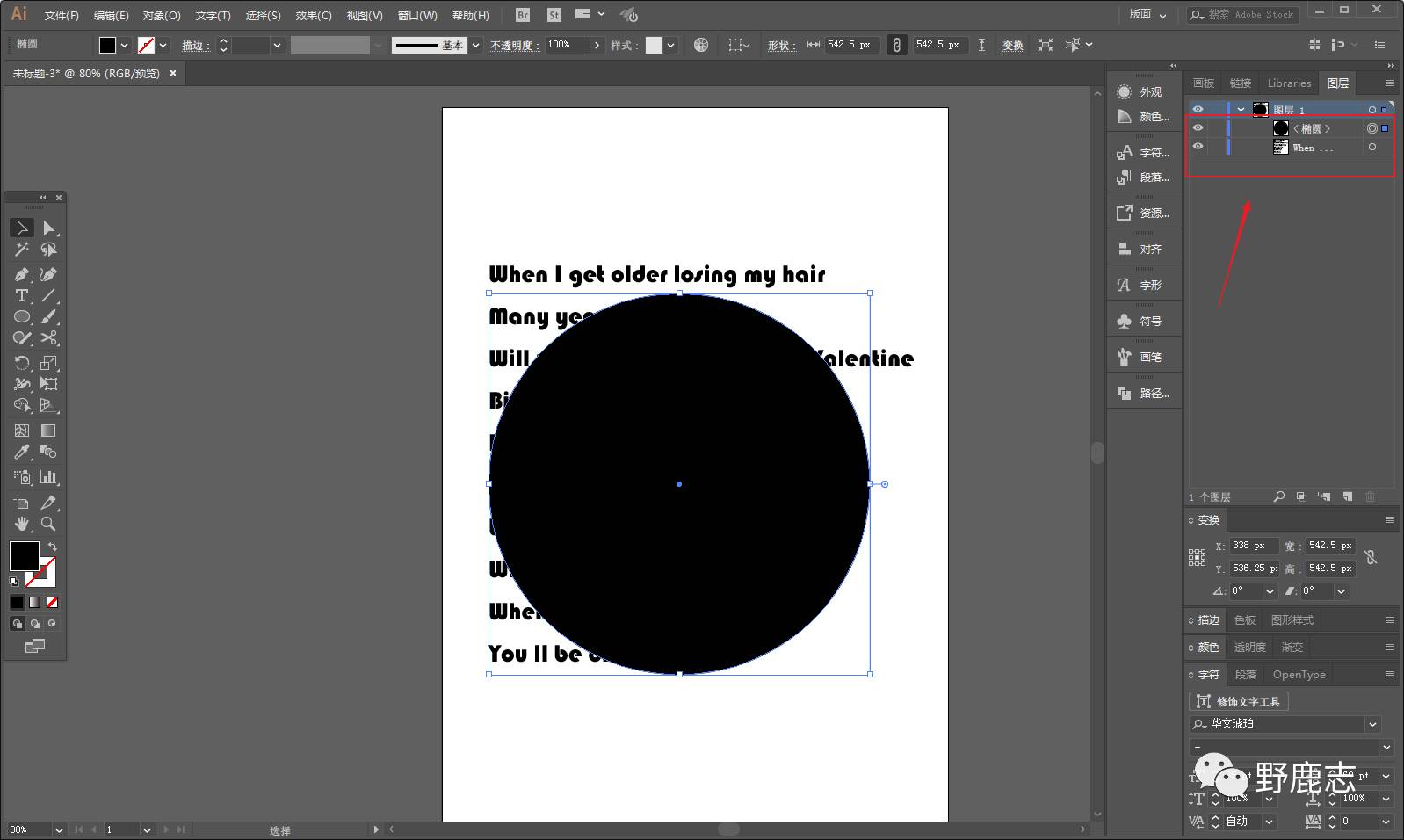Click the black fill color swatch in toolbox

[23, 554]
